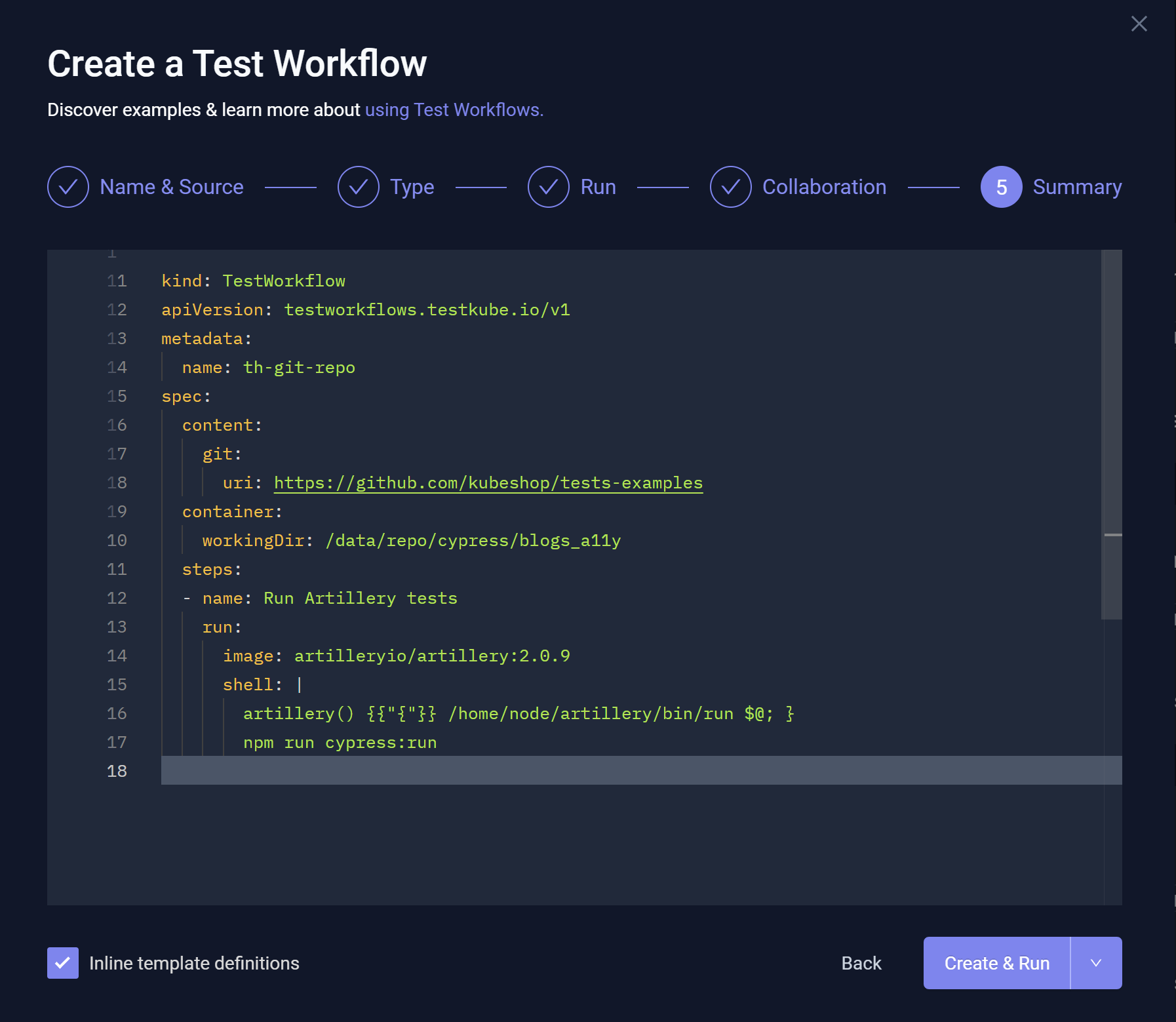Select the Collaboration step label
This screenshot has height=1022, width=1176.
[x=825, y=187]
